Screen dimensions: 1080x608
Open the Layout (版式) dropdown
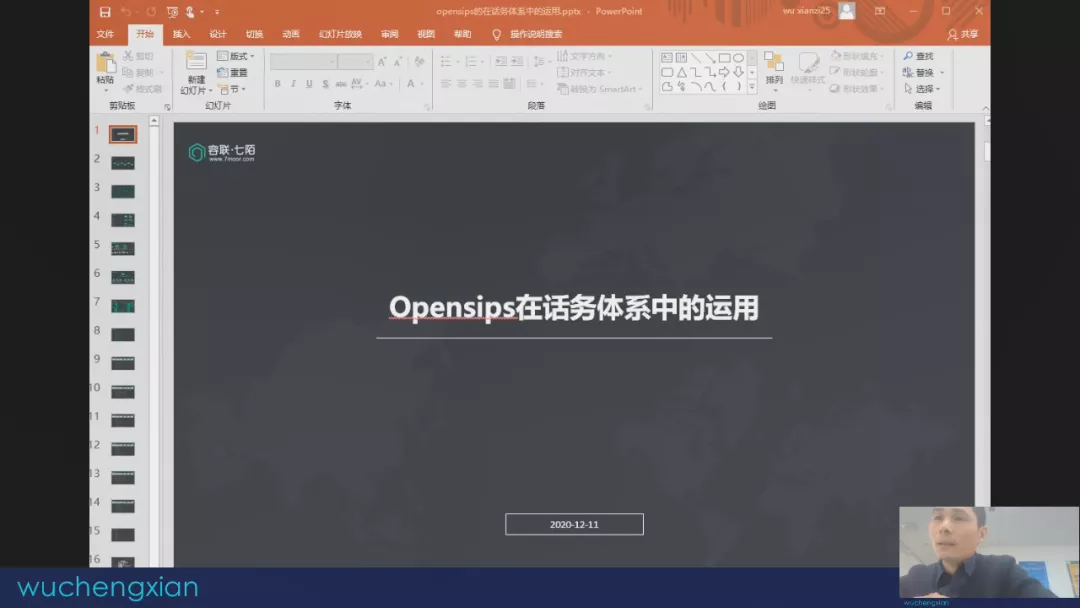coord(235,57)
